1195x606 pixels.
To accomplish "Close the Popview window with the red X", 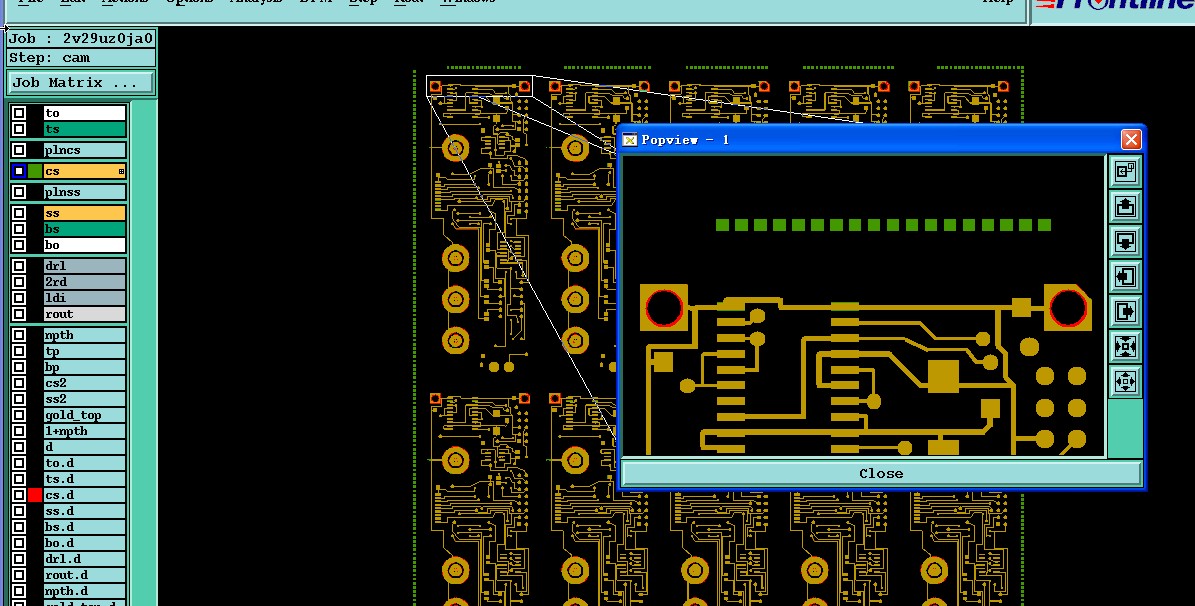I will [x=1131, y=139].
